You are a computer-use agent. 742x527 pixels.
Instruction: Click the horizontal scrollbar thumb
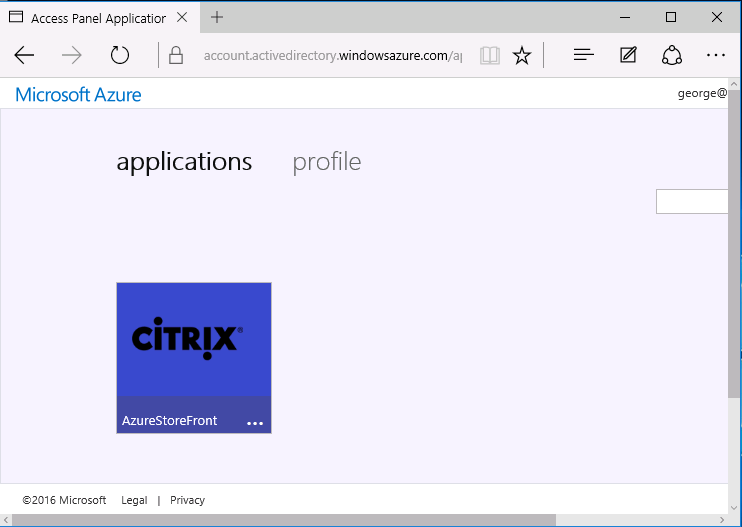coord(284,520)
